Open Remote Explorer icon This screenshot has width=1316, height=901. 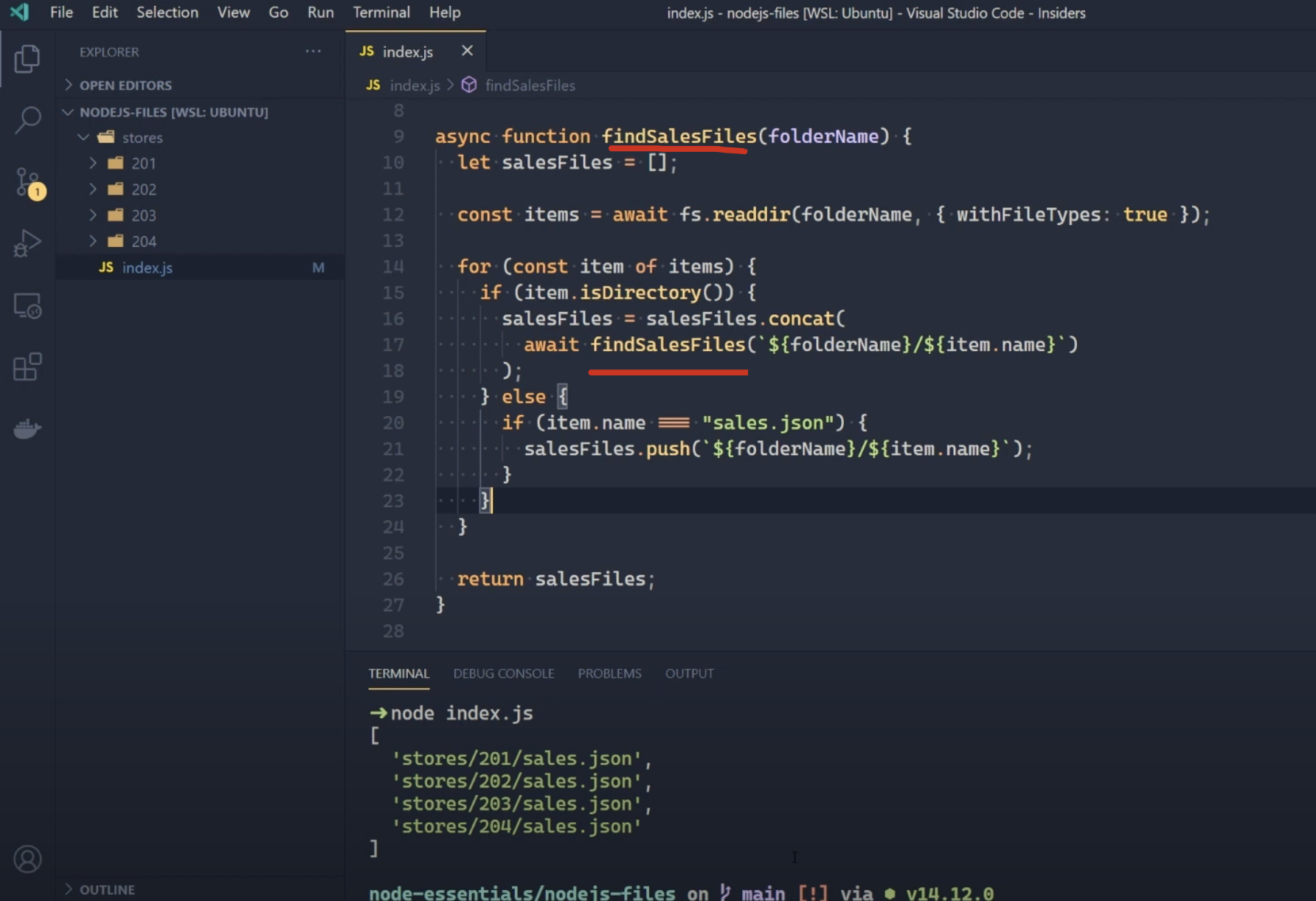point(27,306)
